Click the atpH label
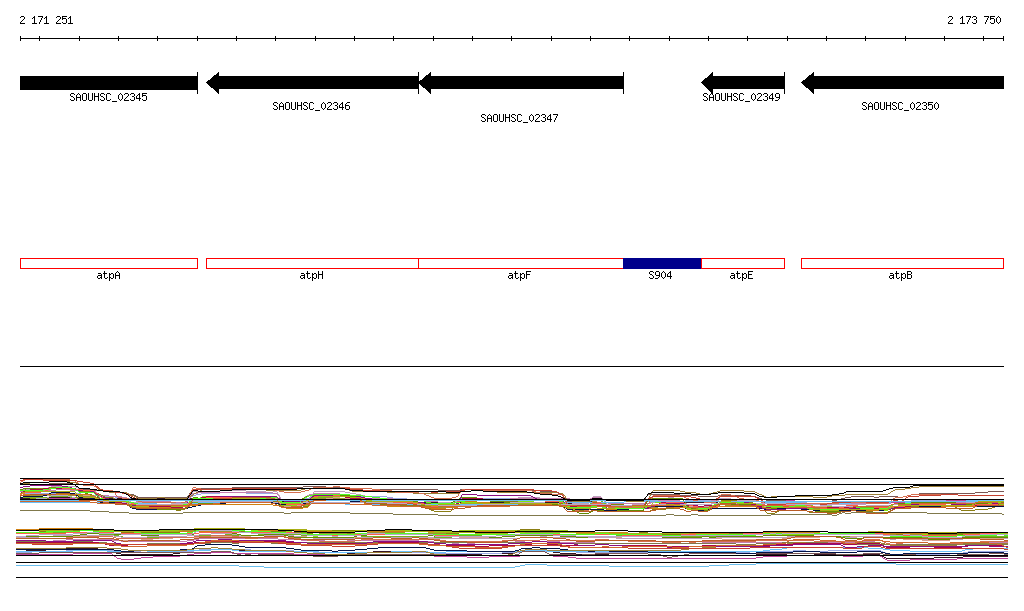The height and width of the screenshot is (611, 1024). (x=312, y=275)
